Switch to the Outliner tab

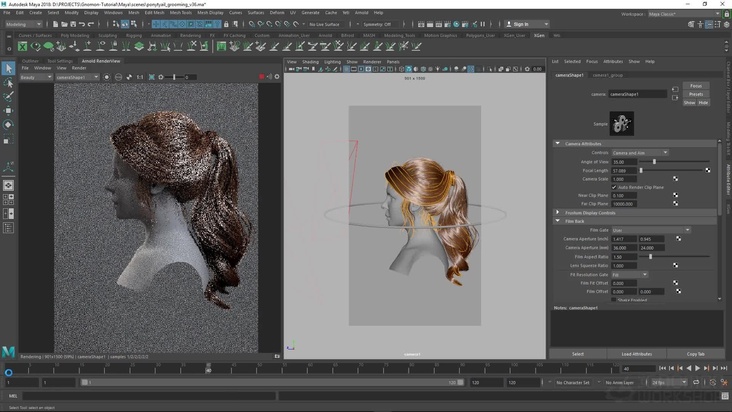click(x=30, y=61)
